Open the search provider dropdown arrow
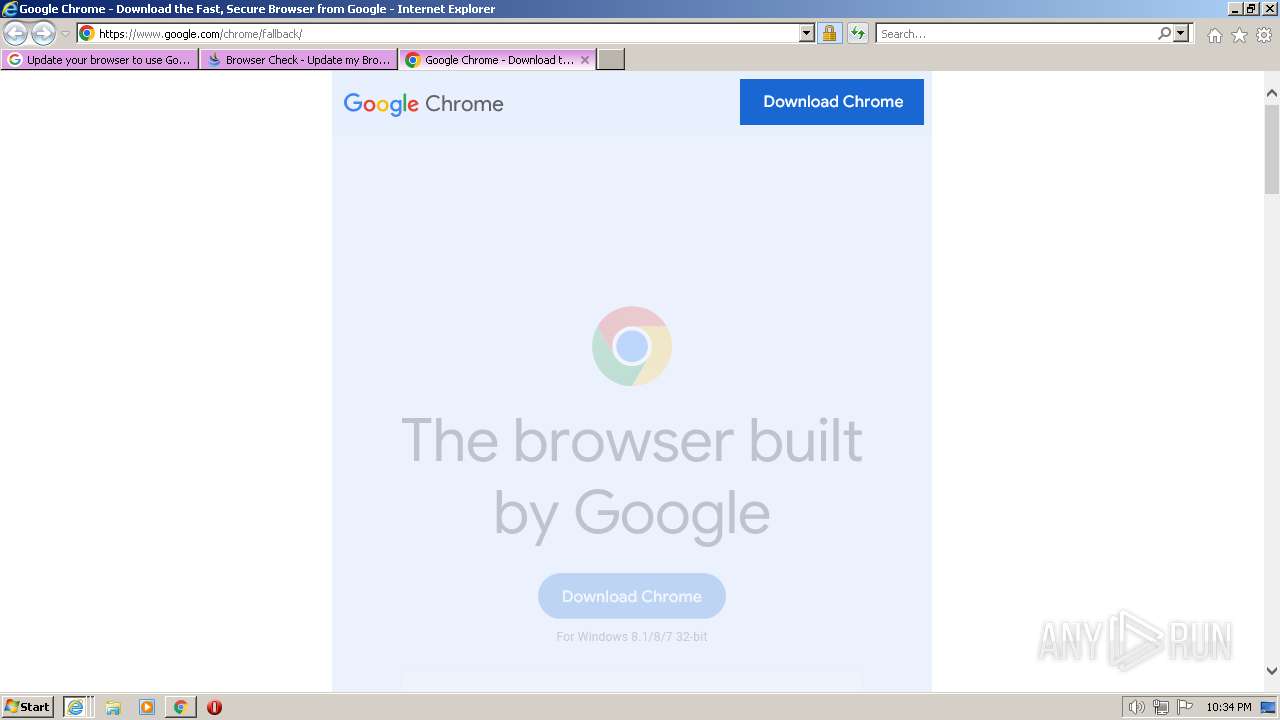The height and width of the screenshot is (720, 1280). pos(1181,33)
